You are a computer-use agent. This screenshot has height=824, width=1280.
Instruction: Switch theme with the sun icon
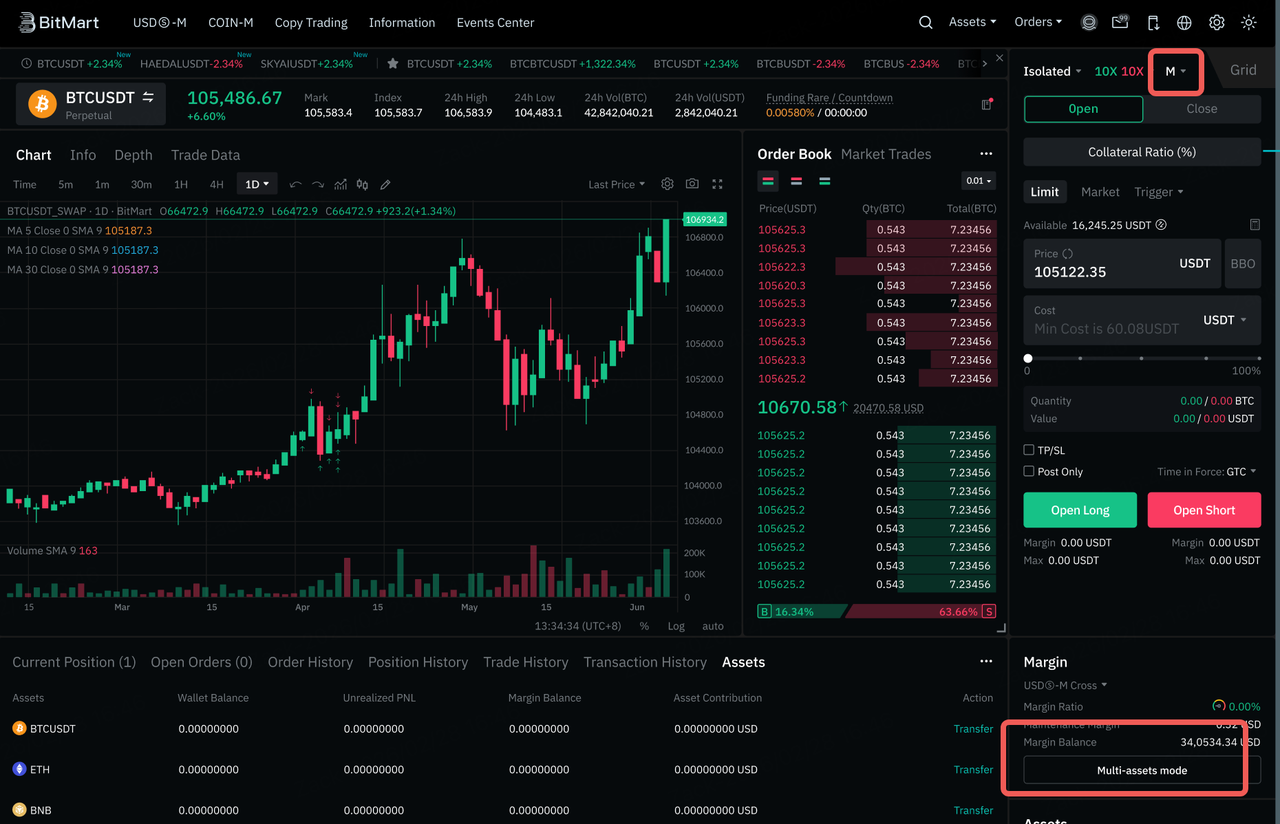point(1249,22)
